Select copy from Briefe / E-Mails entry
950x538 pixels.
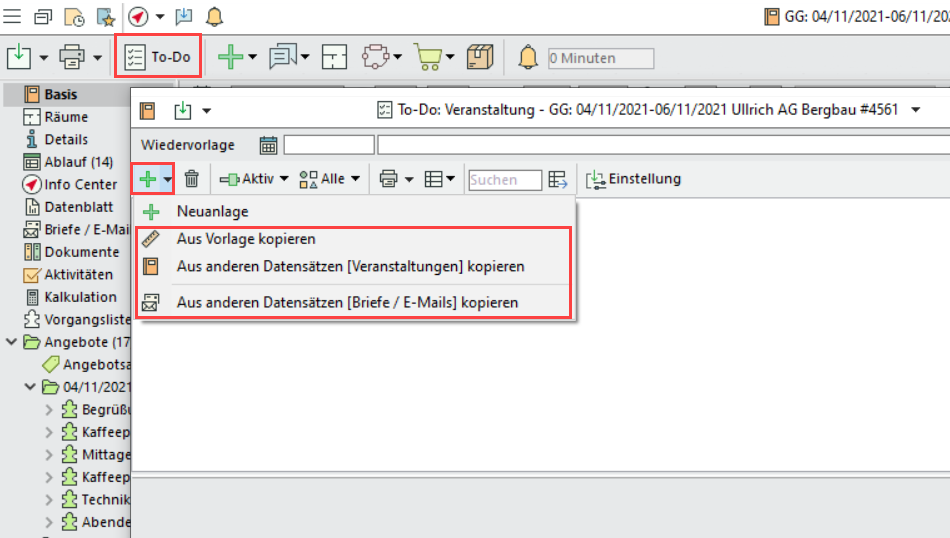pyautogui.click(x=347, y=301)
